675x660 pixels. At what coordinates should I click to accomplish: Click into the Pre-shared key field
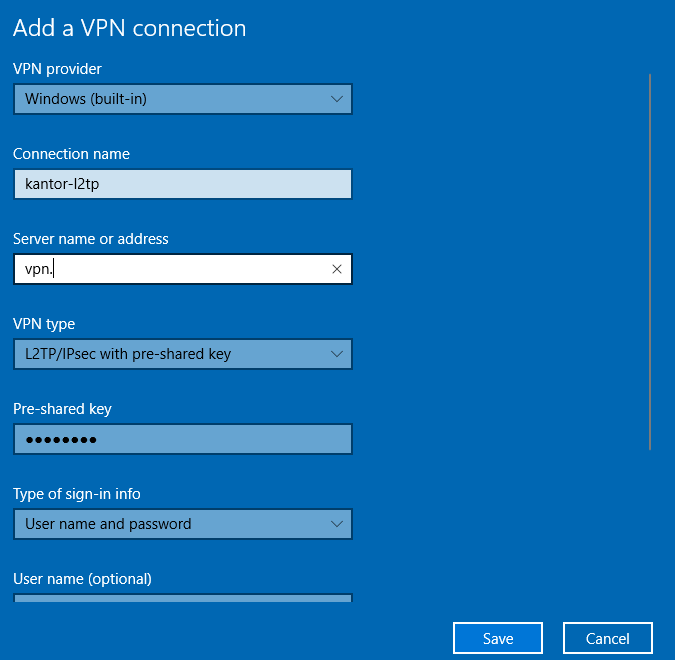(x=183, y=439)
